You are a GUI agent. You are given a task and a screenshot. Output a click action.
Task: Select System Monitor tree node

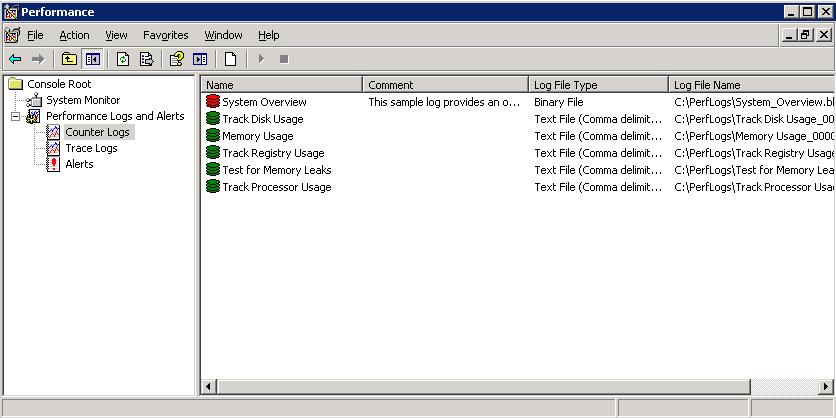(82, 100)
